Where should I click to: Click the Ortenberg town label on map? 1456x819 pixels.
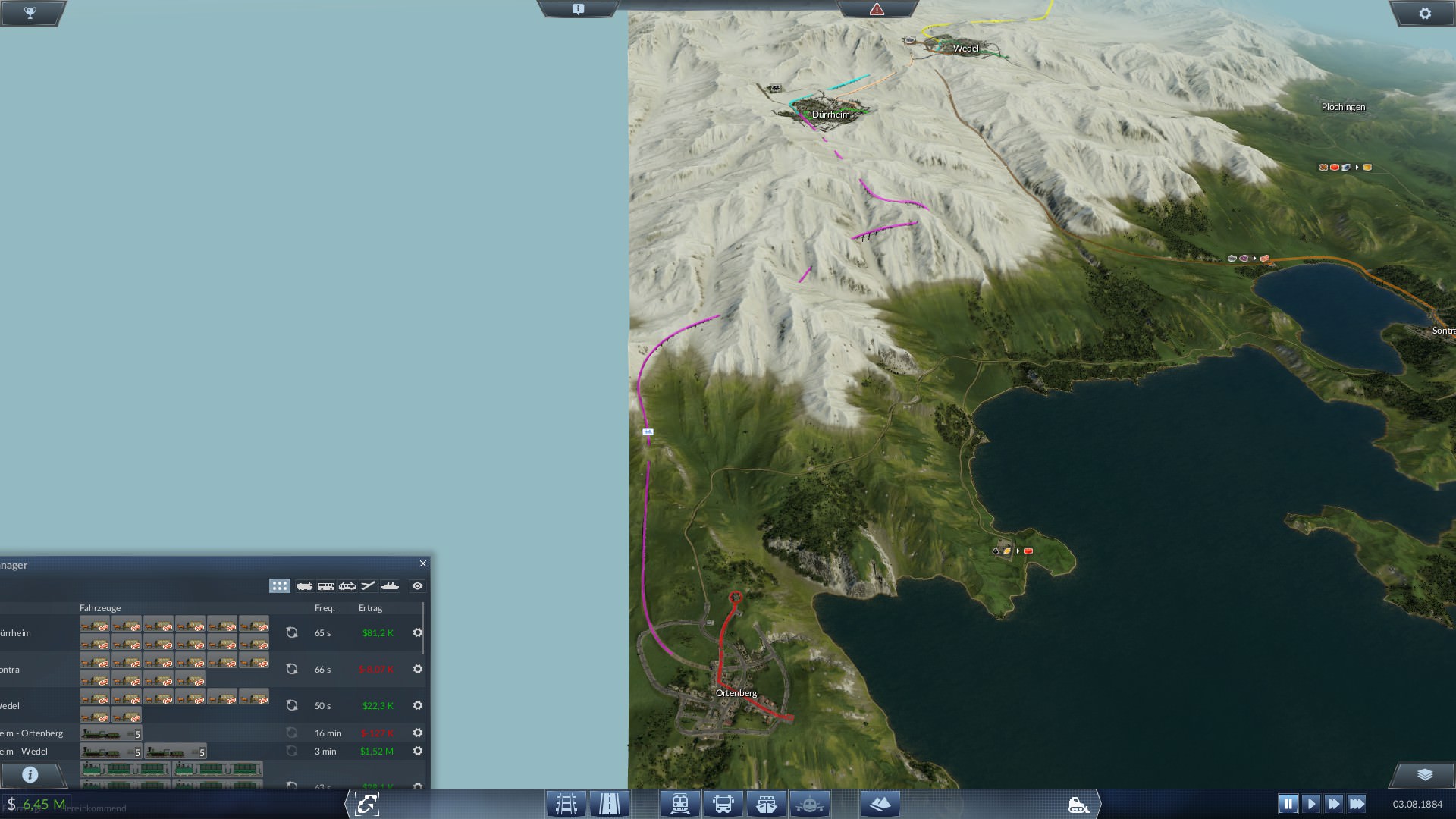click(736, 693)
